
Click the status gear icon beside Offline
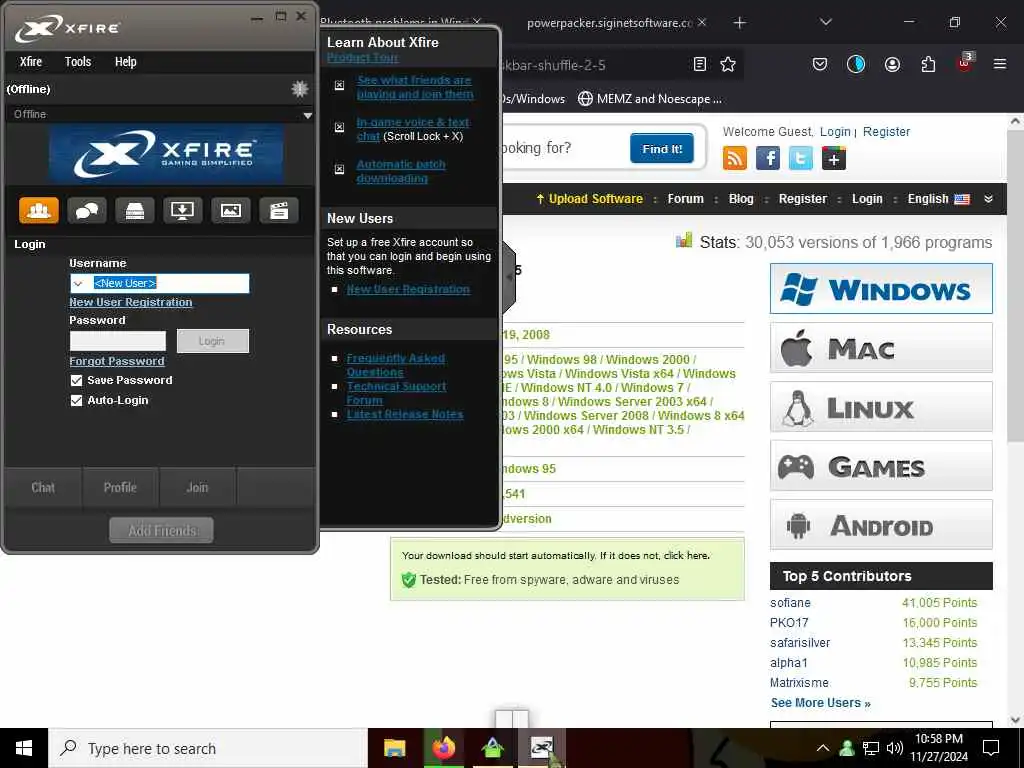[299, 89]
